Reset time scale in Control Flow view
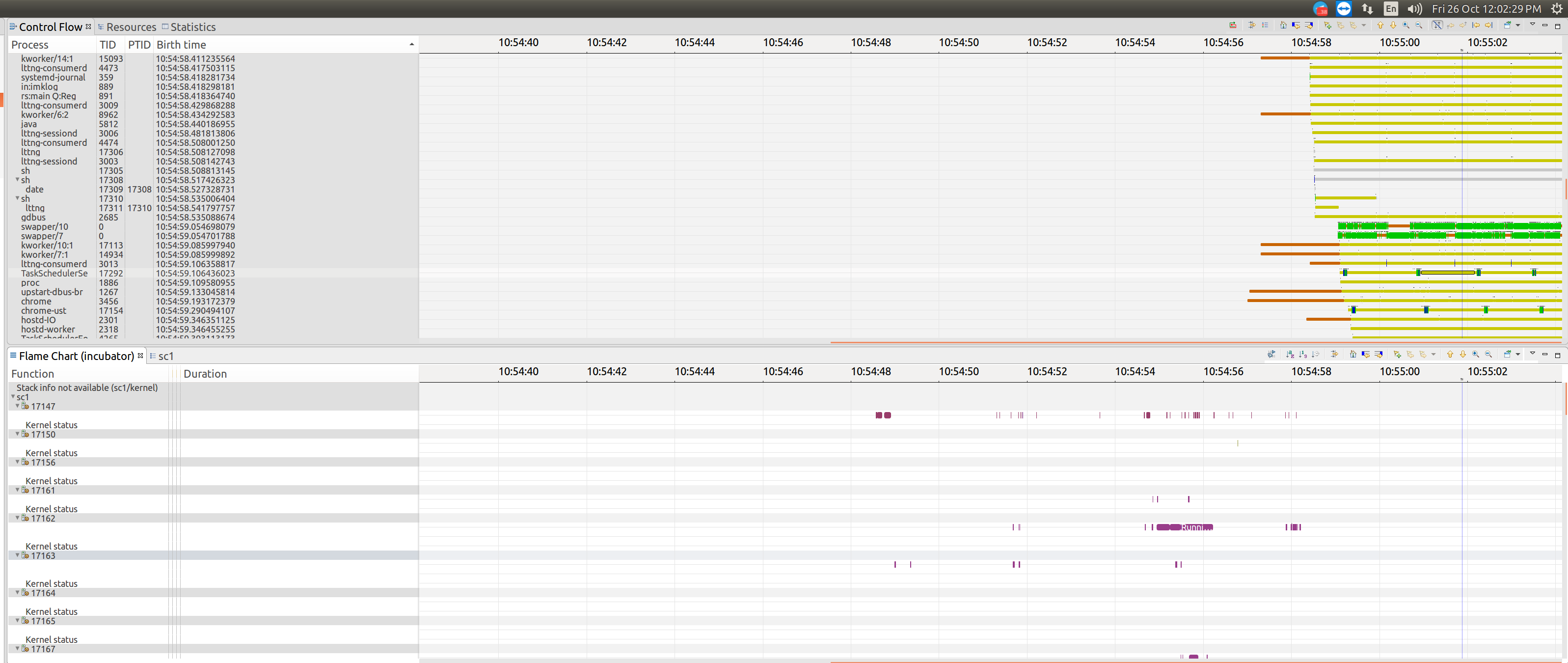 [1284, 25]
